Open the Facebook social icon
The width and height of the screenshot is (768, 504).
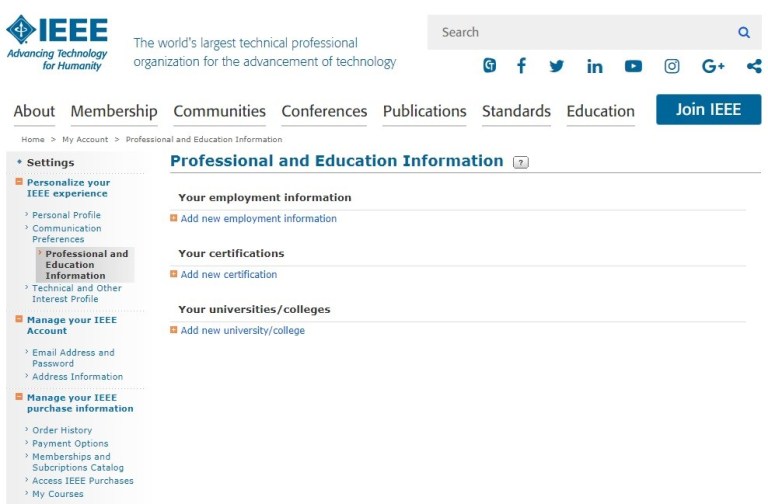pyautogui.click(x=521, y=66)
